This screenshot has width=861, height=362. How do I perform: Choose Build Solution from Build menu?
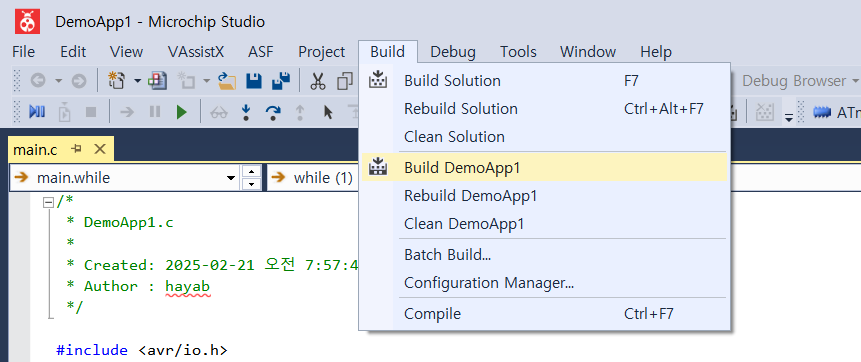544,81
